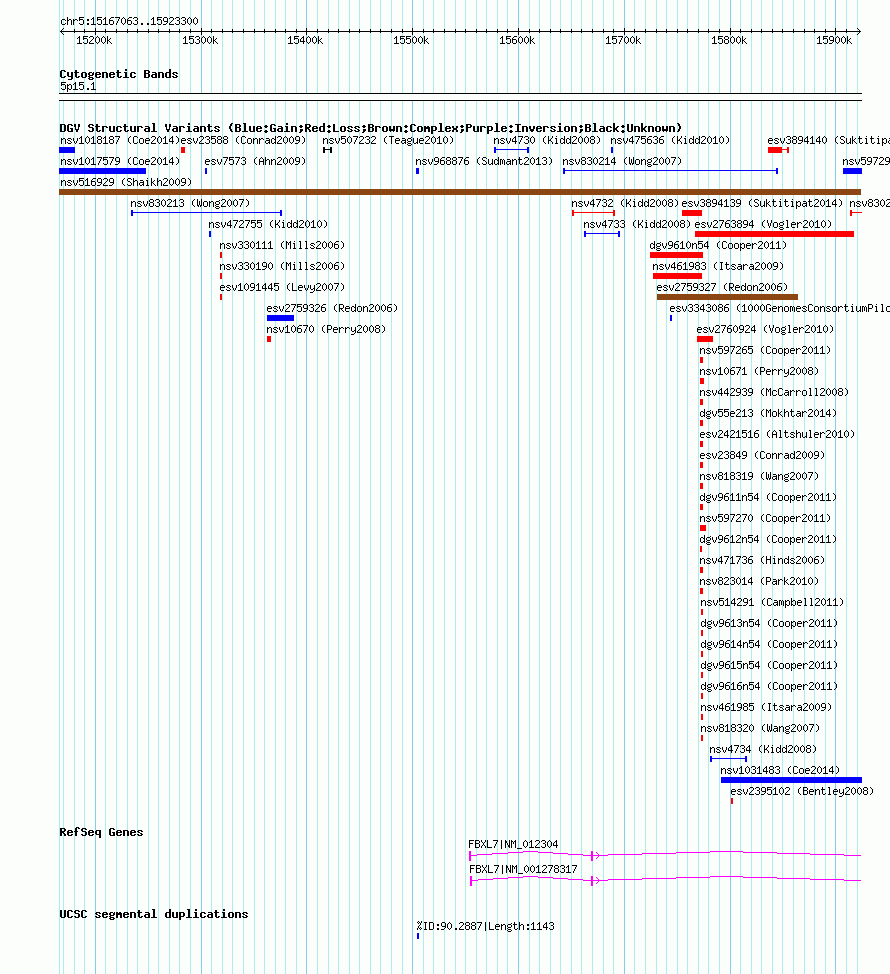Click the 5p15.1 cytogenetic band label
Screen dimensions: 890x974
coord(78,87)
